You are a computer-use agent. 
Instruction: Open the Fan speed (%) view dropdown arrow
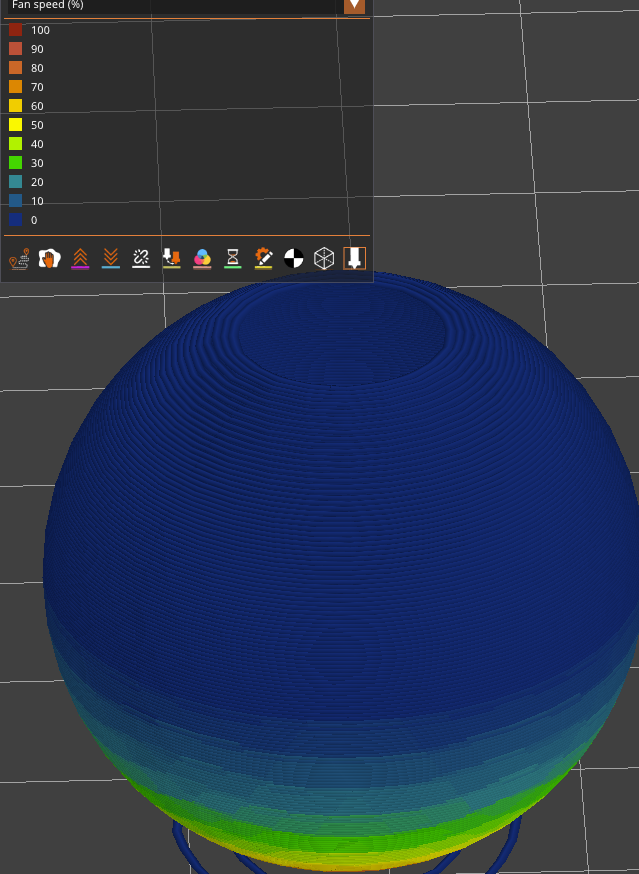354,5
